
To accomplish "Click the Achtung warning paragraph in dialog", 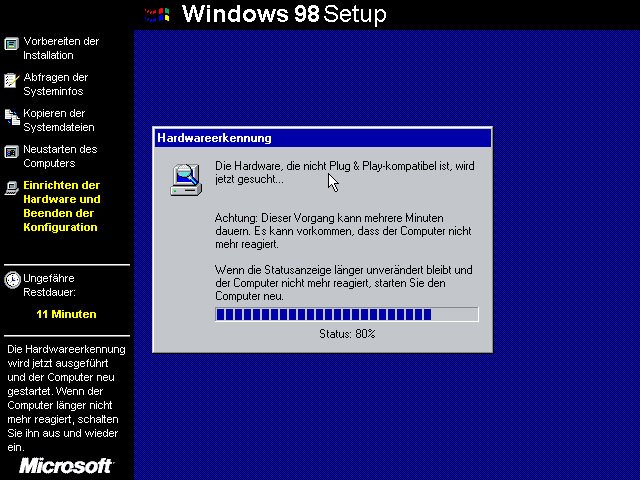I will (329, 231).
